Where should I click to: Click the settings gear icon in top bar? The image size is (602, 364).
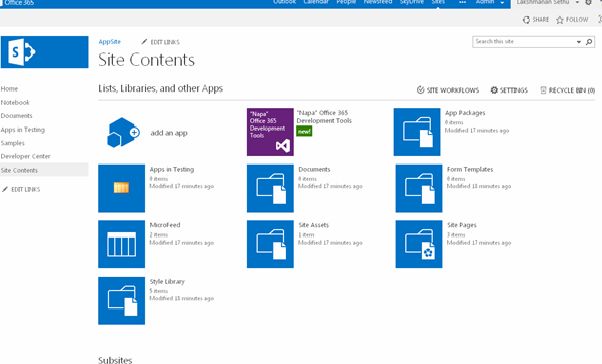(589, 2)
